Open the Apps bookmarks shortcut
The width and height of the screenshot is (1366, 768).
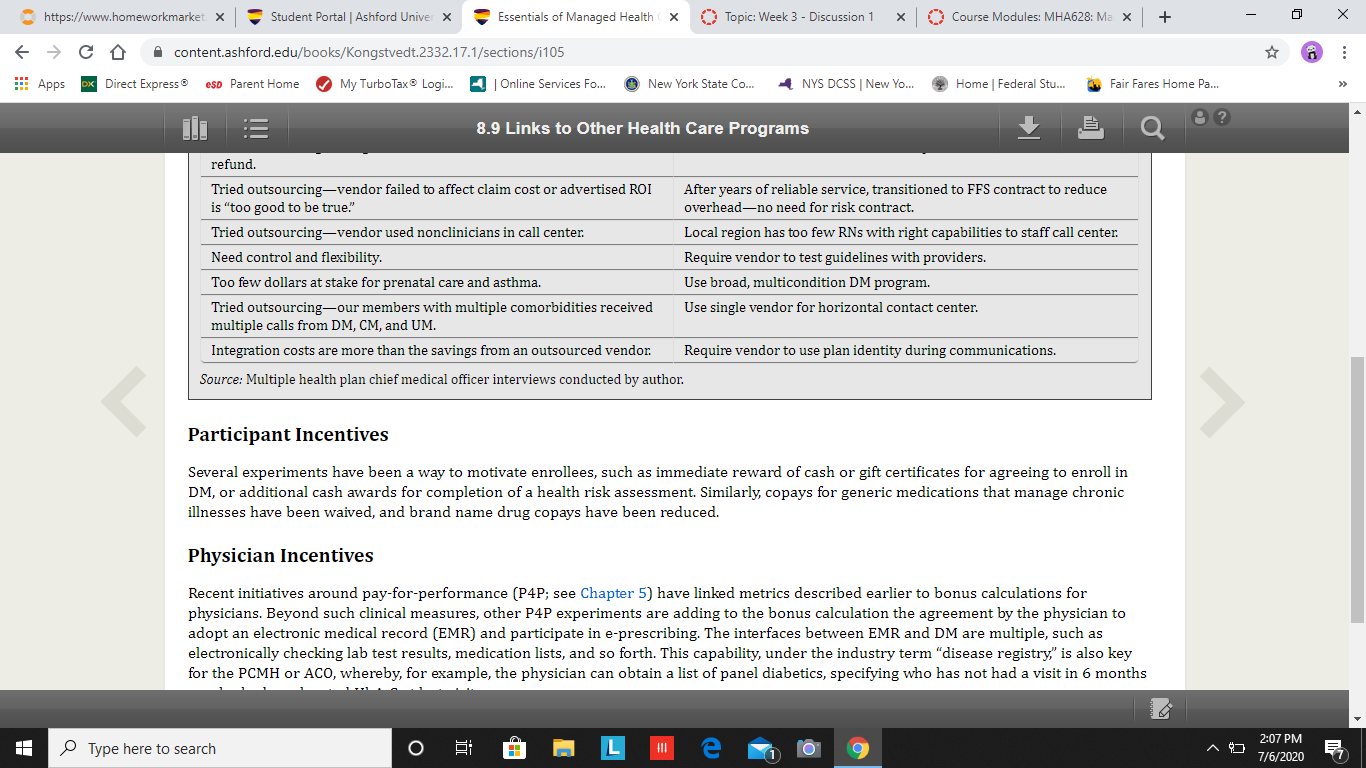(x=41, y=84)
